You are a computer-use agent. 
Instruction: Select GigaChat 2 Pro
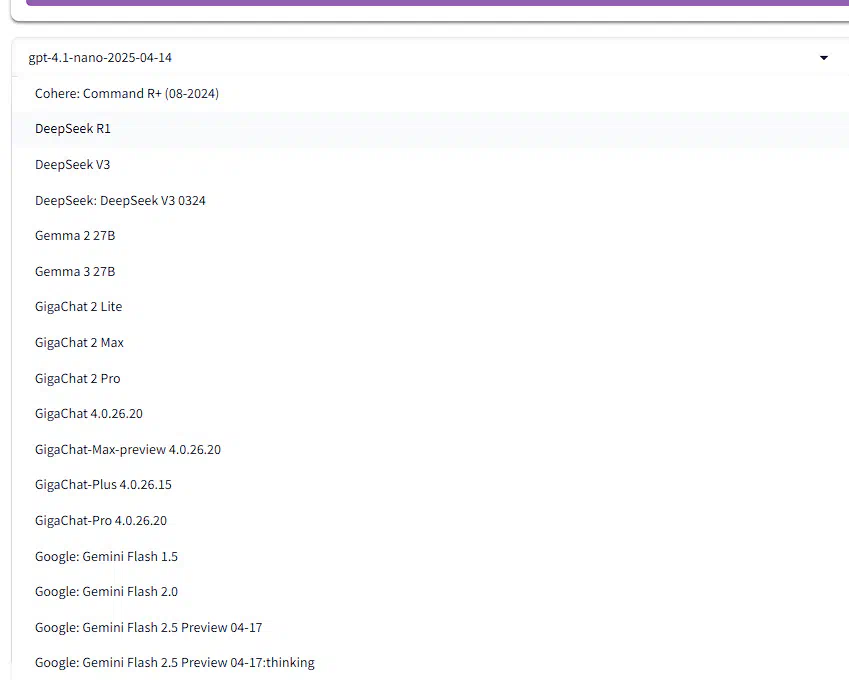pos(430,378)
